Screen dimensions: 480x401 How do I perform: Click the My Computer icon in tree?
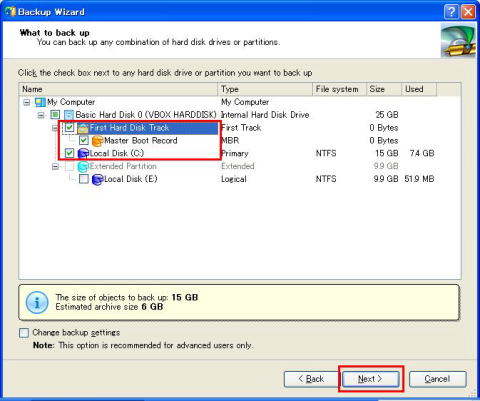pos(40,102)
